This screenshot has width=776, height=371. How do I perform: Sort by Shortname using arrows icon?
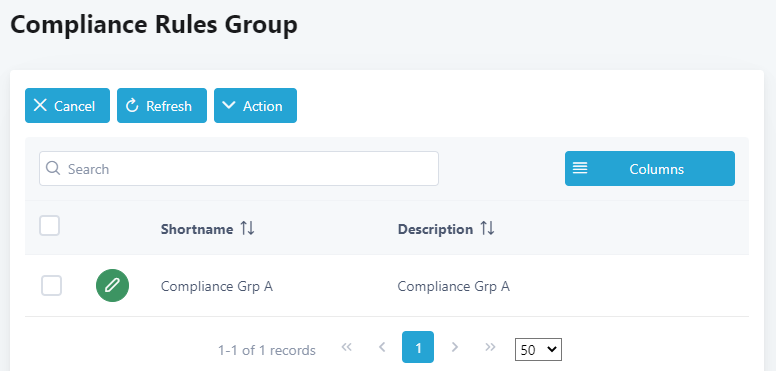pyautogui.click(x=247, y=229)
